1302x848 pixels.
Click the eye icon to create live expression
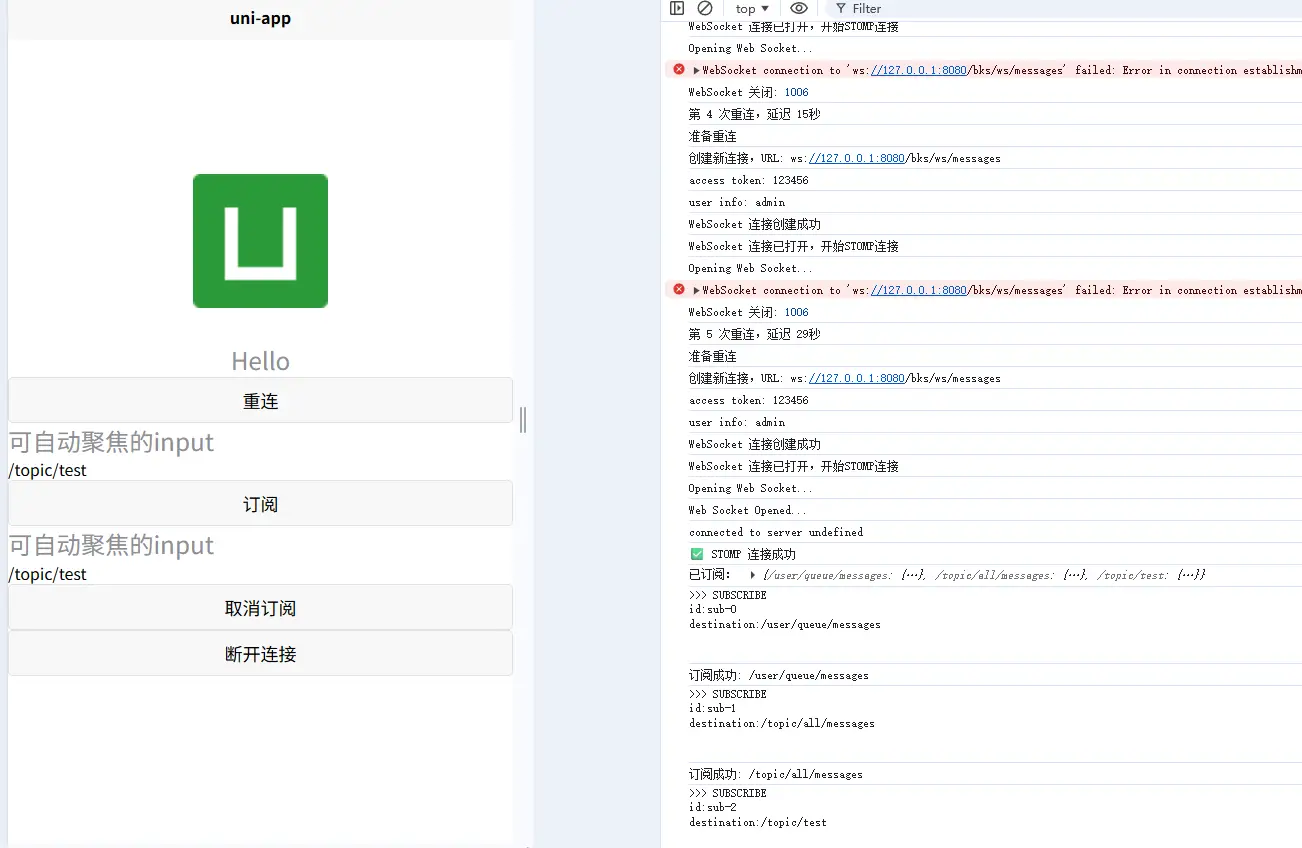pyautogui.click(x=798, y=9)
